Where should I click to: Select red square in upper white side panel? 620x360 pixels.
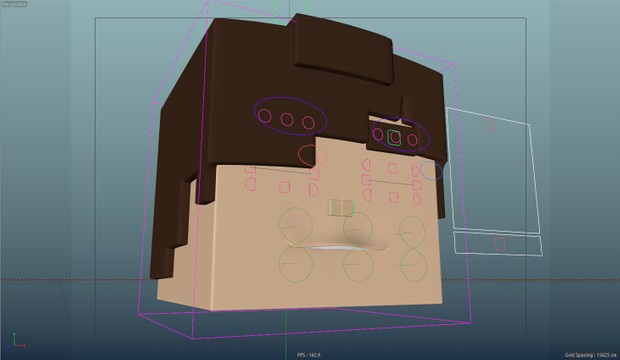tap(491, 125)
